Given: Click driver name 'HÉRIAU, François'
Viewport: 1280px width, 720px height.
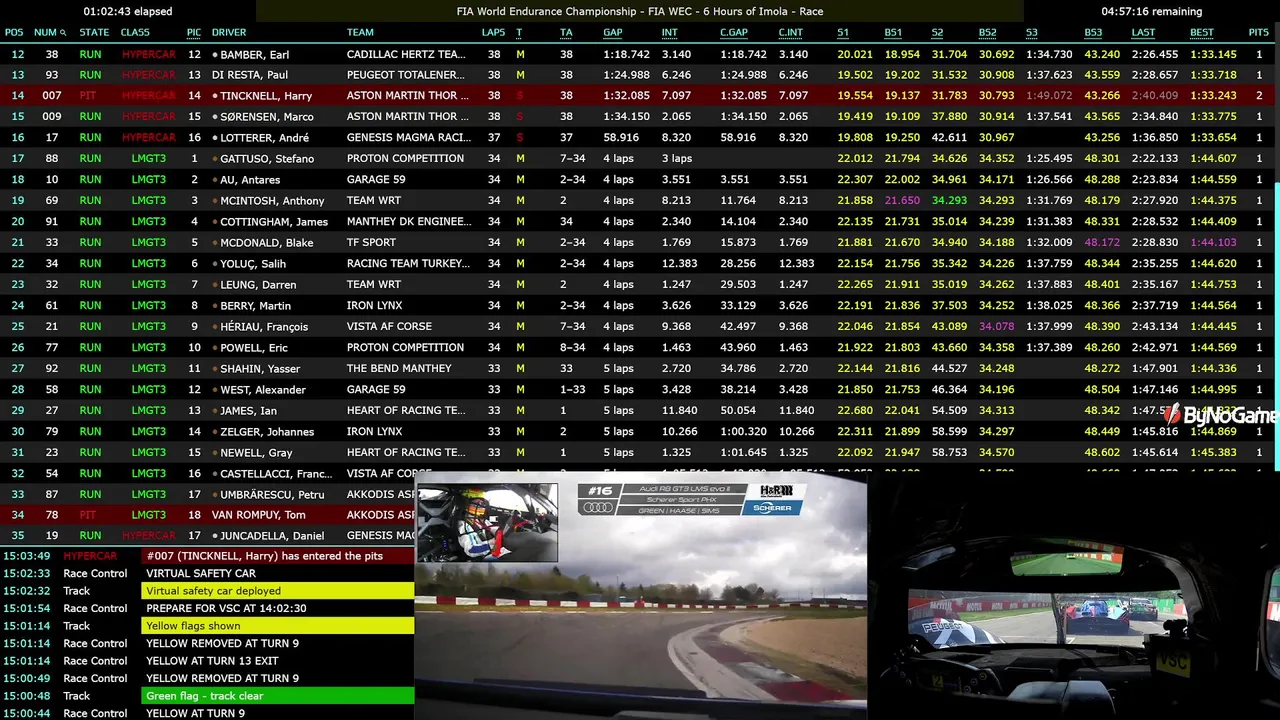Looking at the screenshot, I should [264, 327].
